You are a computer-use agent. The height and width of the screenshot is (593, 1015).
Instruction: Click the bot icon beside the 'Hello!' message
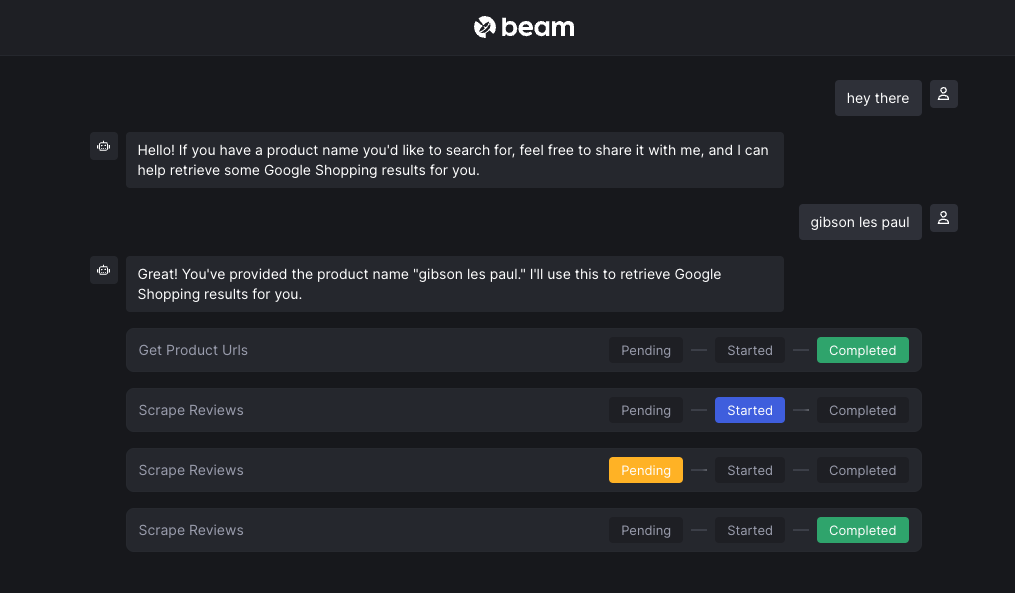104,146
